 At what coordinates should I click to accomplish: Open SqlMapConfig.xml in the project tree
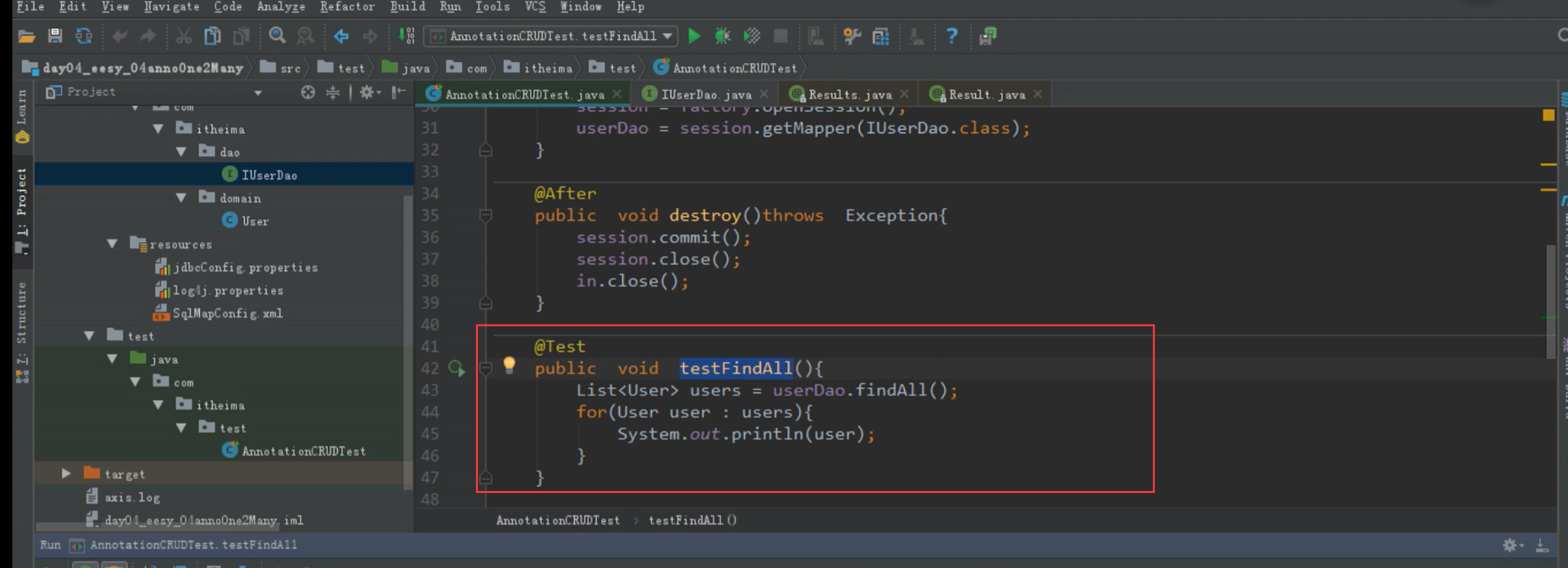pyautogui.click(x=227, y=313)
